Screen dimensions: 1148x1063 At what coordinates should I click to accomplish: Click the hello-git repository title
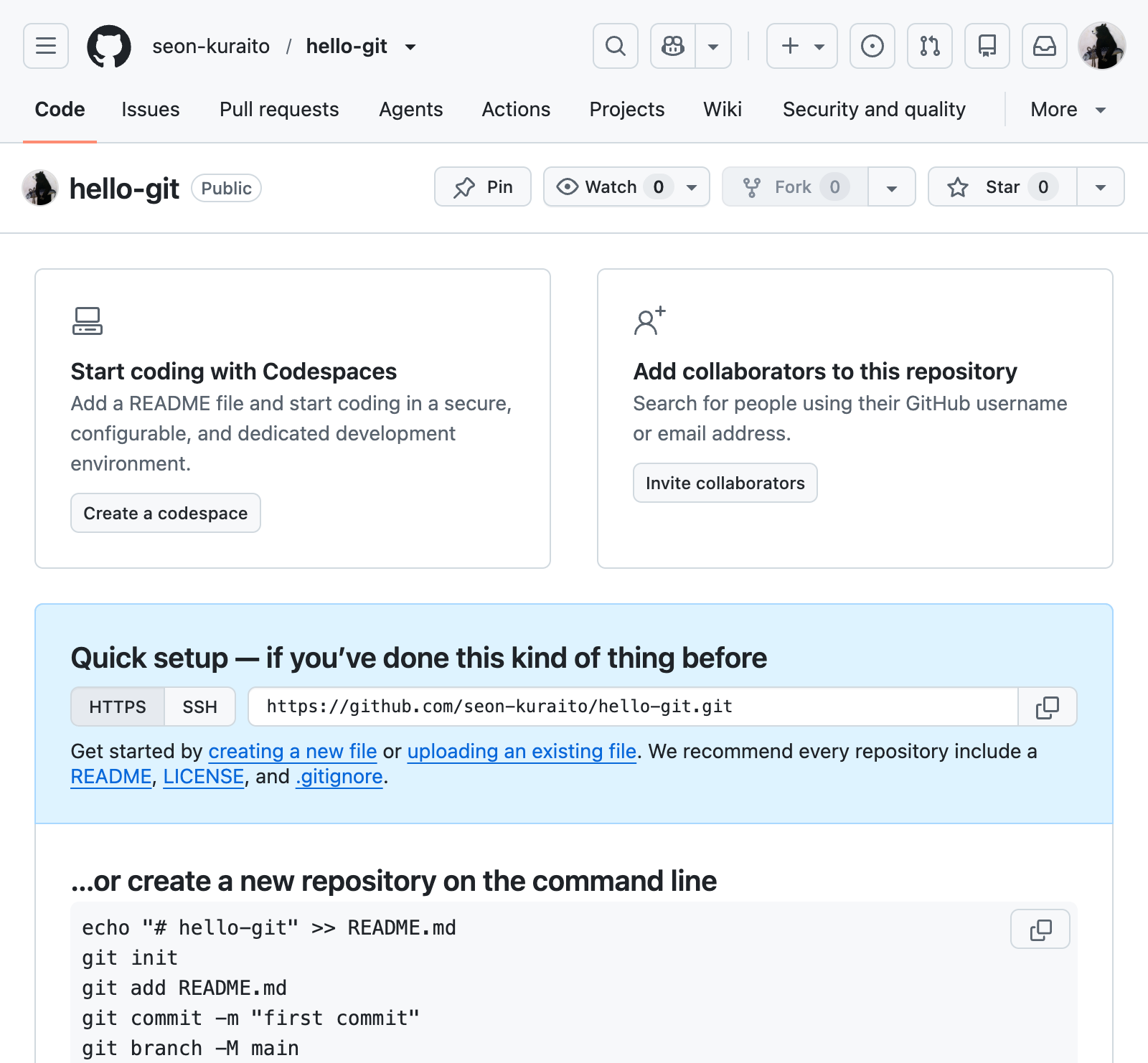point(124,189)
